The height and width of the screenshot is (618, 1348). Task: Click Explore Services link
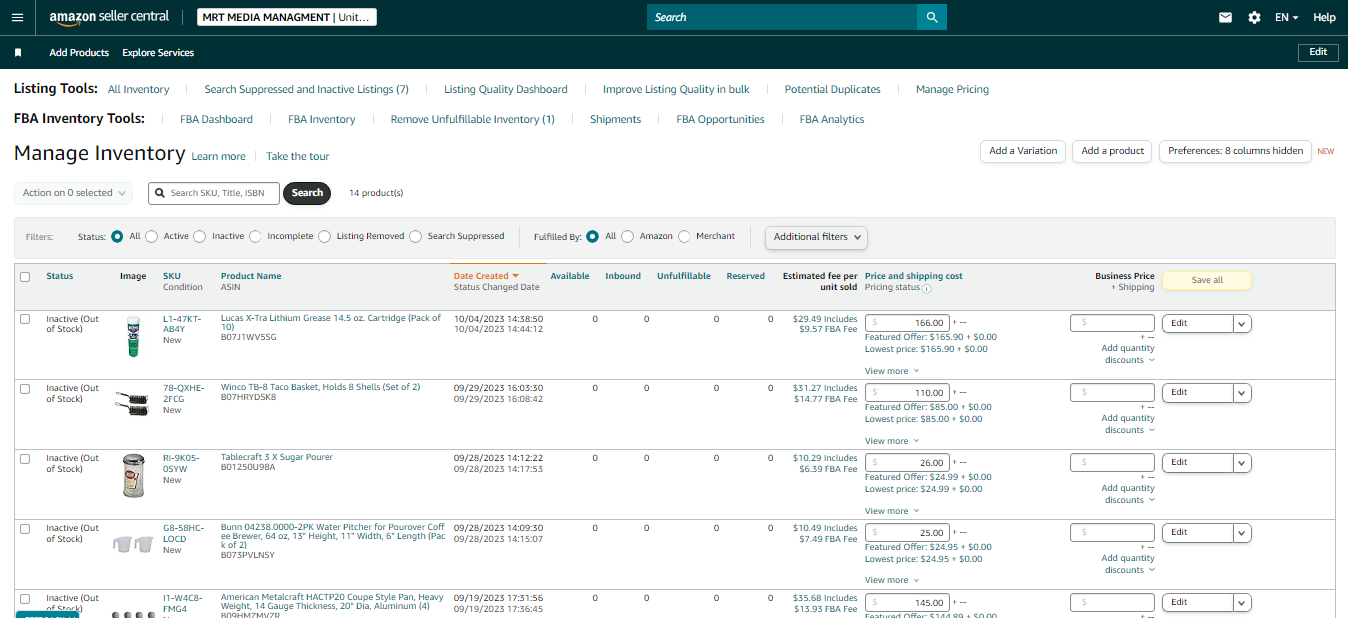(x=158, y=52)
